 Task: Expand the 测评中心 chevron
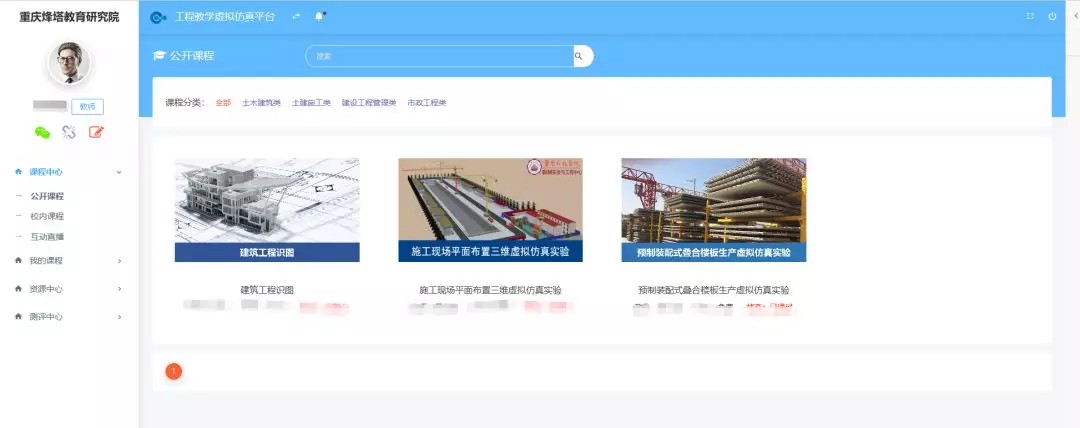119,317
